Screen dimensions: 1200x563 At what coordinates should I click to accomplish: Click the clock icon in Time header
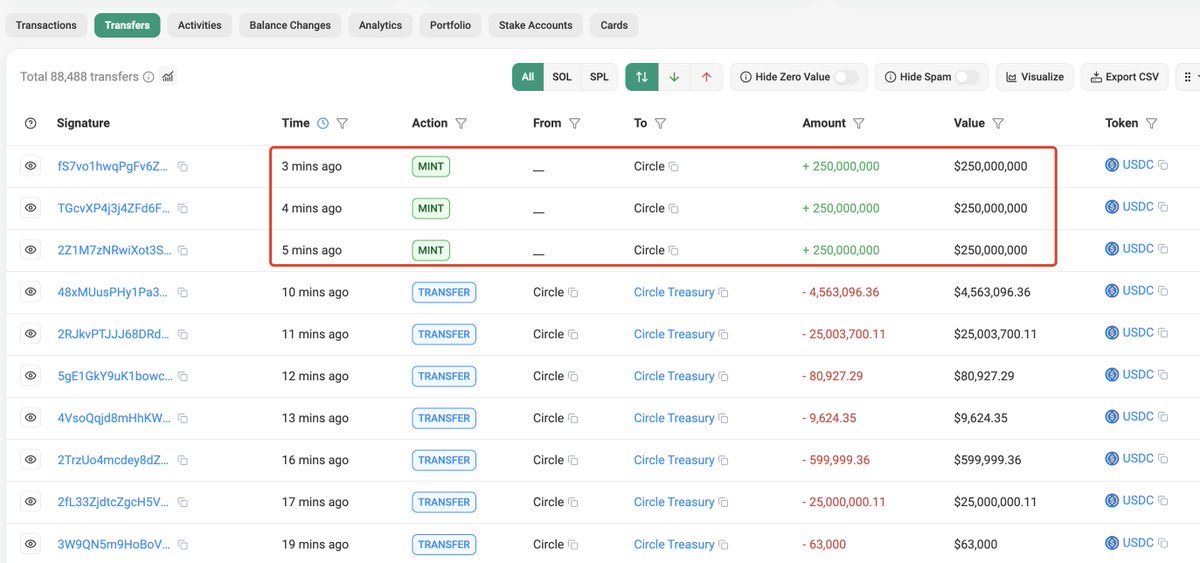point(322,123)
